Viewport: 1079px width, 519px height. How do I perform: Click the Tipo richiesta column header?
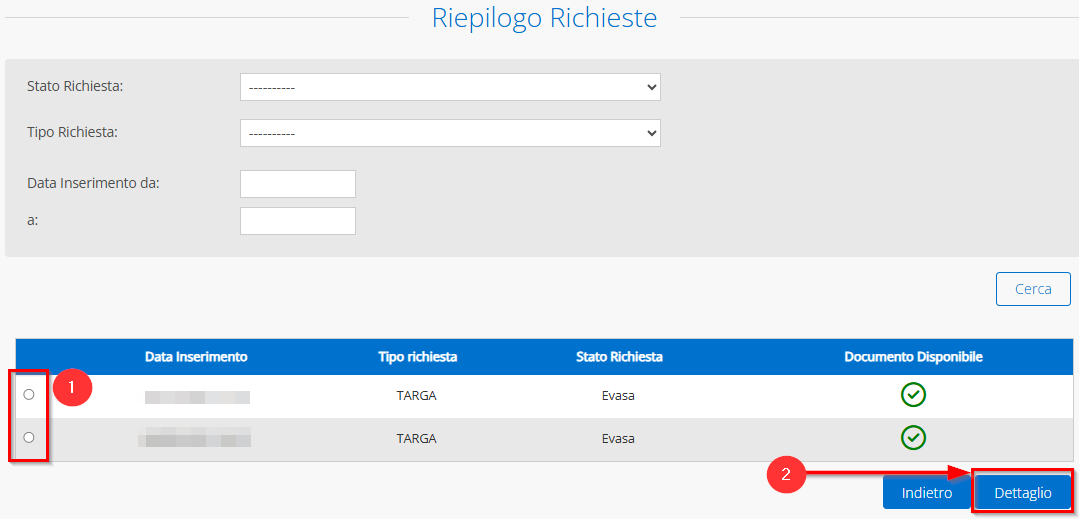coord(417,357)
